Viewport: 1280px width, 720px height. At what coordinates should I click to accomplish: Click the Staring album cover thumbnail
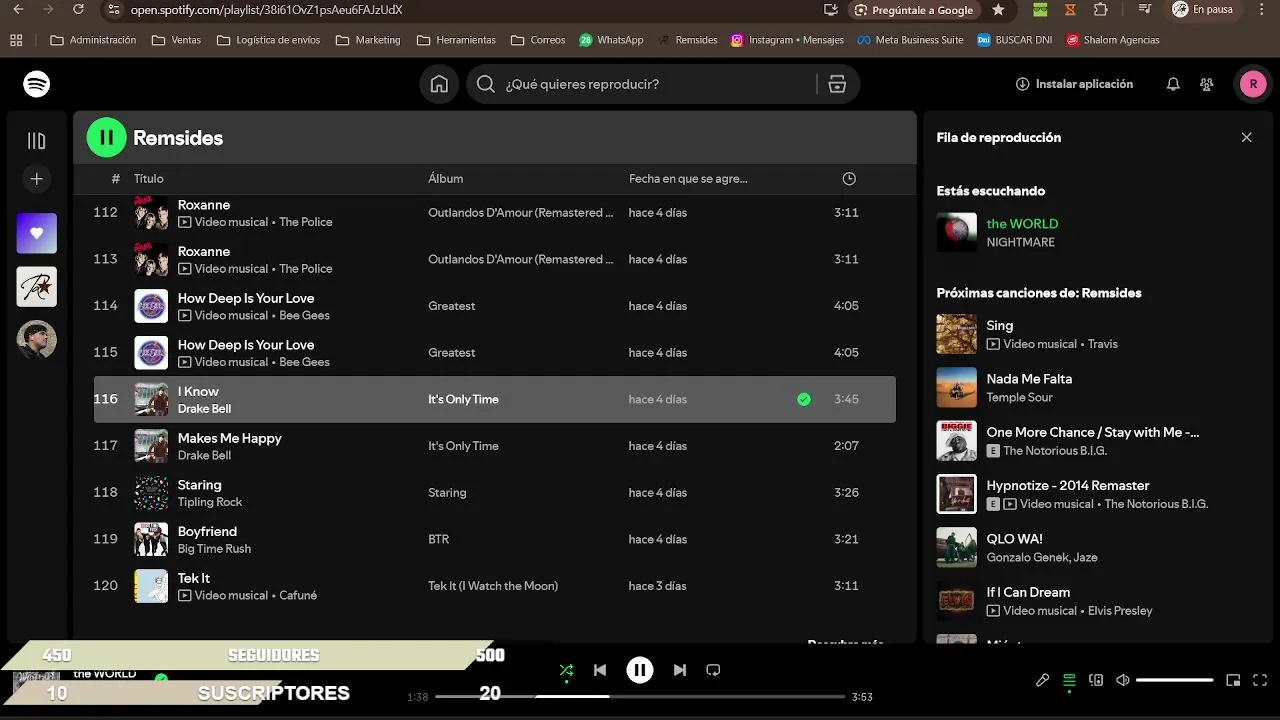[x=151, y=492]
